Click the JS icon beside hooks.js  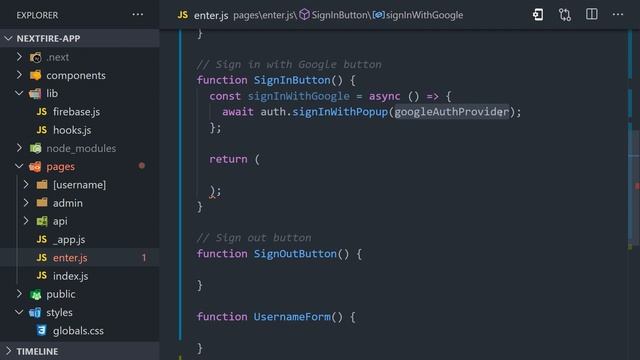pyautogui.click(x=42, y=130)
